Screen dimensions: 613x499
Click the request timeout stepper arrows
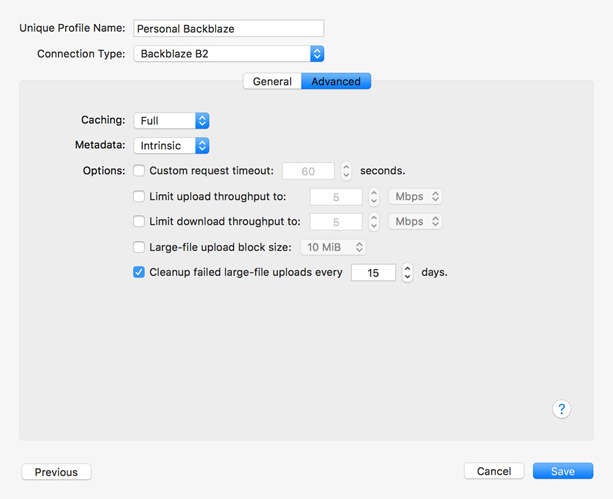click(346, 171)
